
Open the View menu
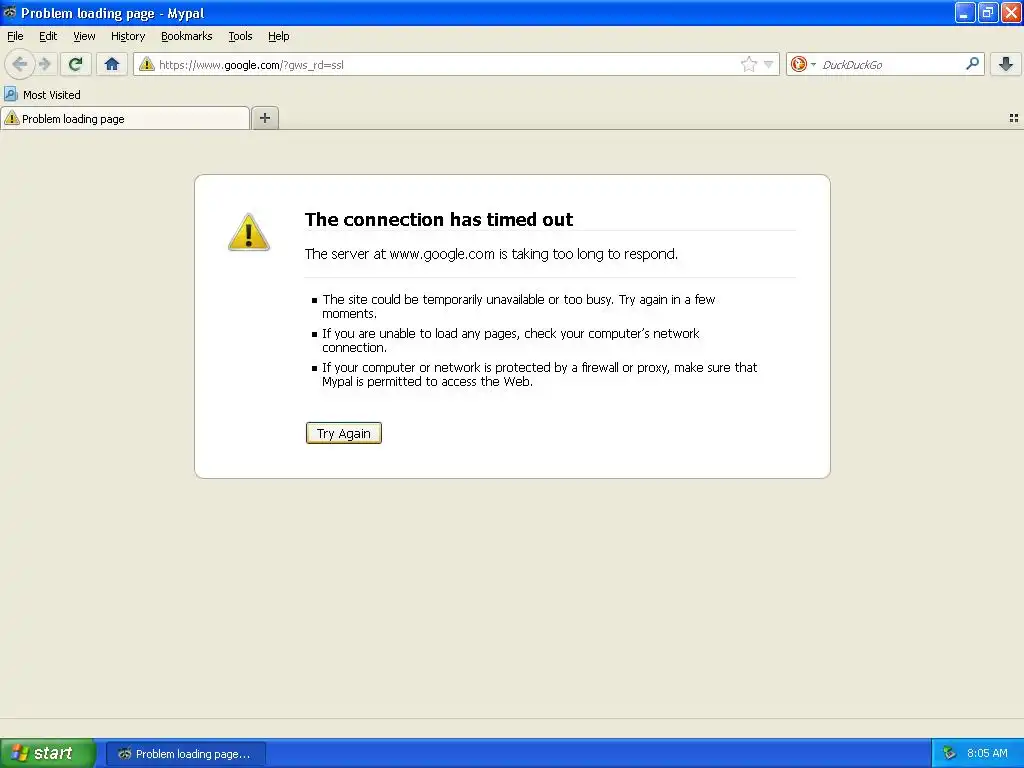[x=84, y=36]
